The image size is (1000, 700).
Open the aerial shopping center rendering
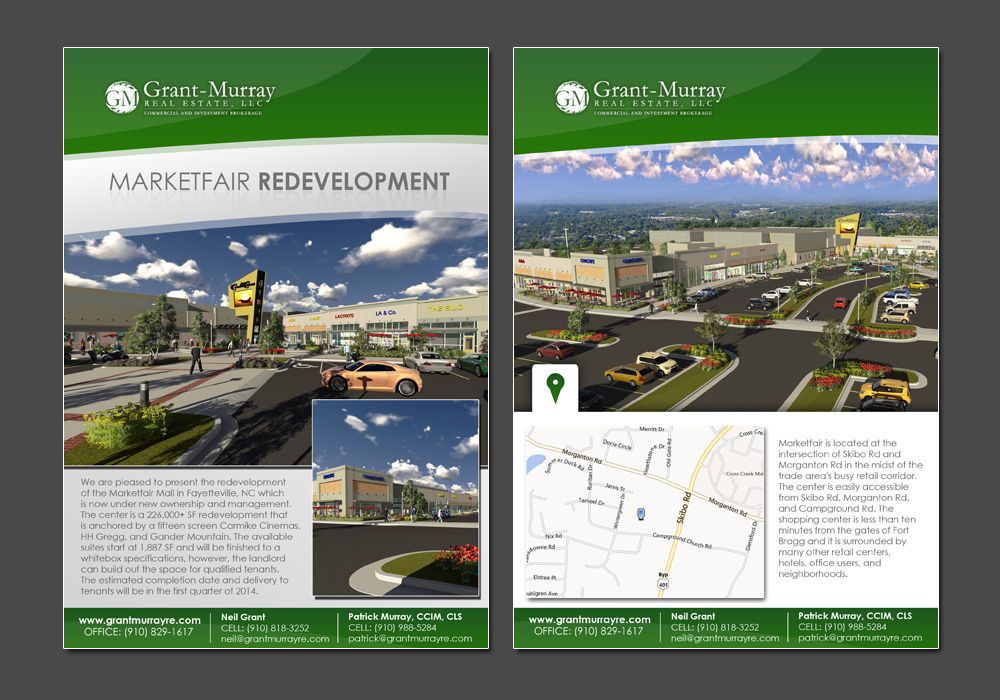coord(726,275)
